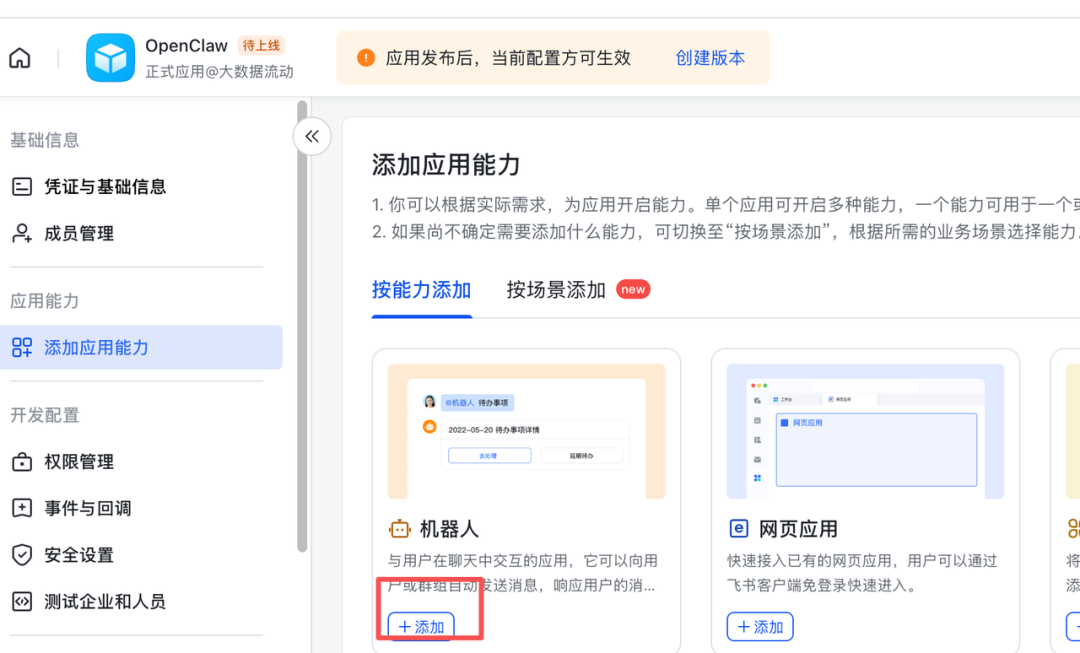This screenshot has height=653, width=1080.
Task: Click the orange warning icon in the banner
Action: 366,57
